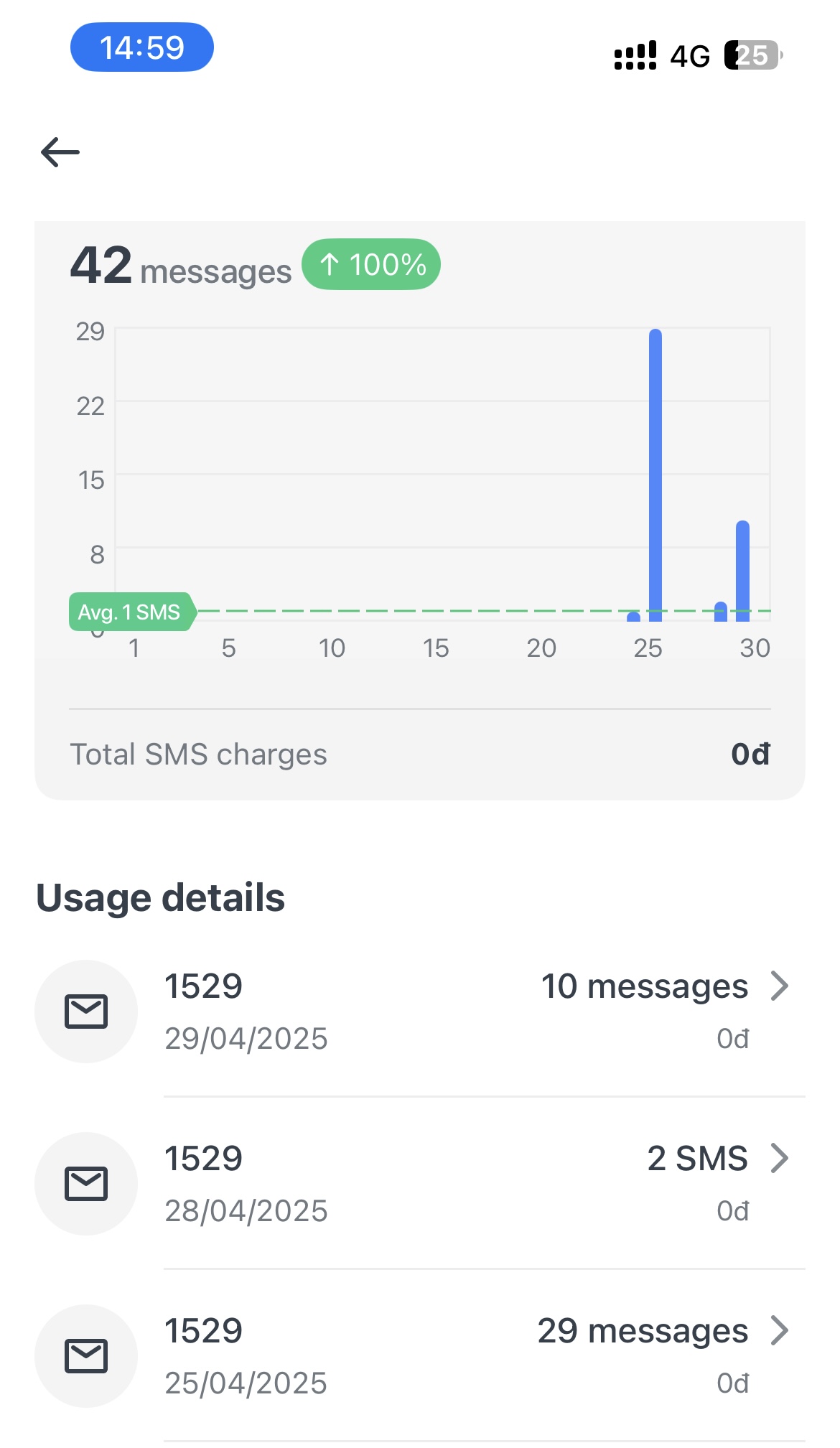Select the chart bar near day 29
The image size is (840, 1448).
click(x=742, y=571)
